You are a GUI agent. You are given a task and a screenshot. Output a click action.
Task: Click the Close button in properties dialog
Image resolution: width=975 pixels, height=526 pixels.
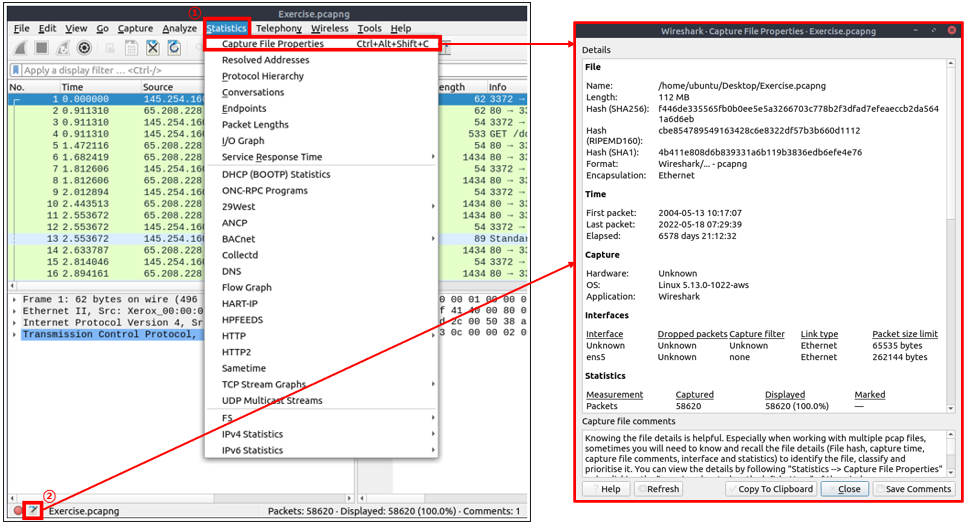(844, 489)
